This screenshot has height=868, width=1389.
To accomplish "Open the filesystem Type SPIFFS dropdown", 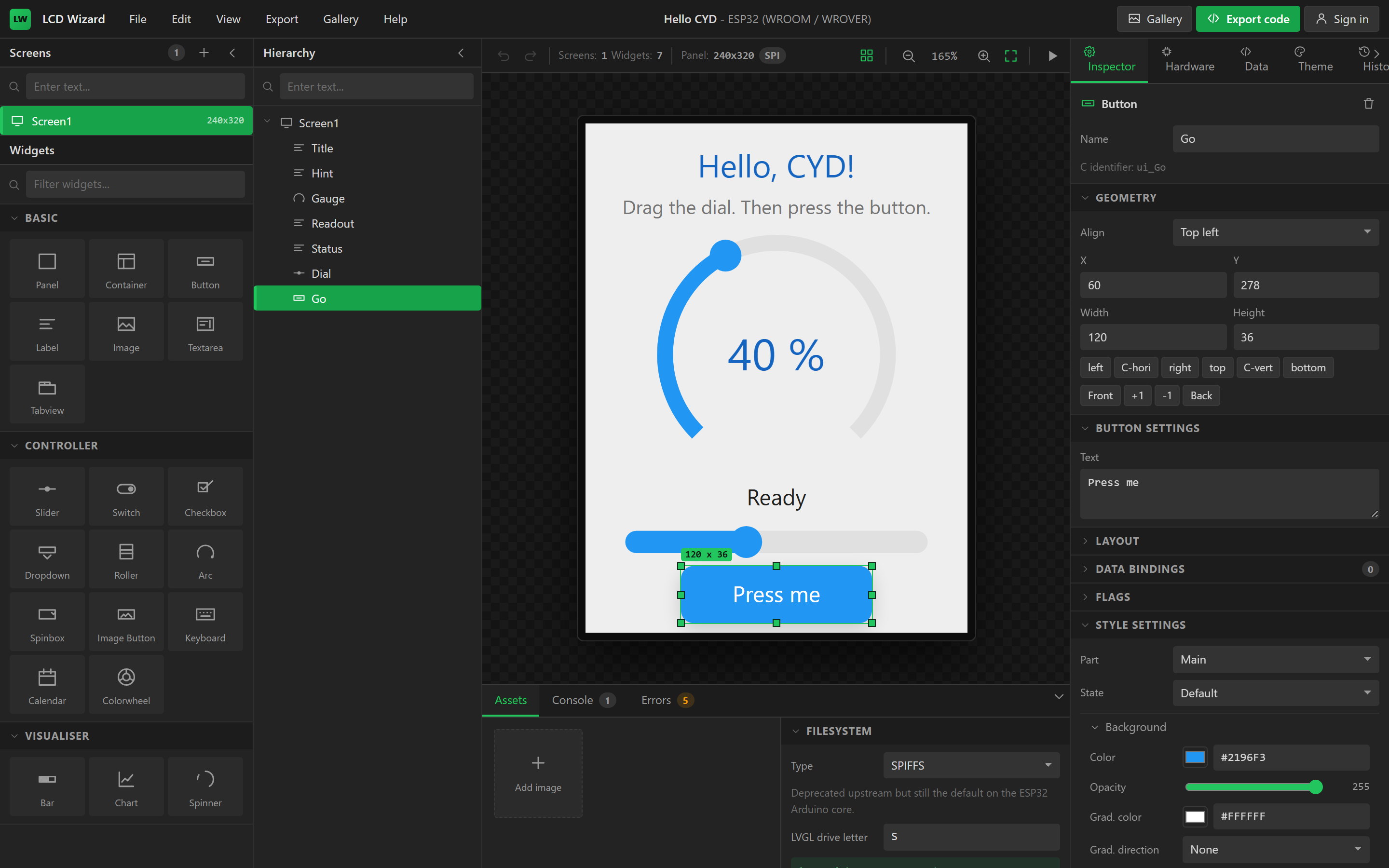I will tap(971, 765).
